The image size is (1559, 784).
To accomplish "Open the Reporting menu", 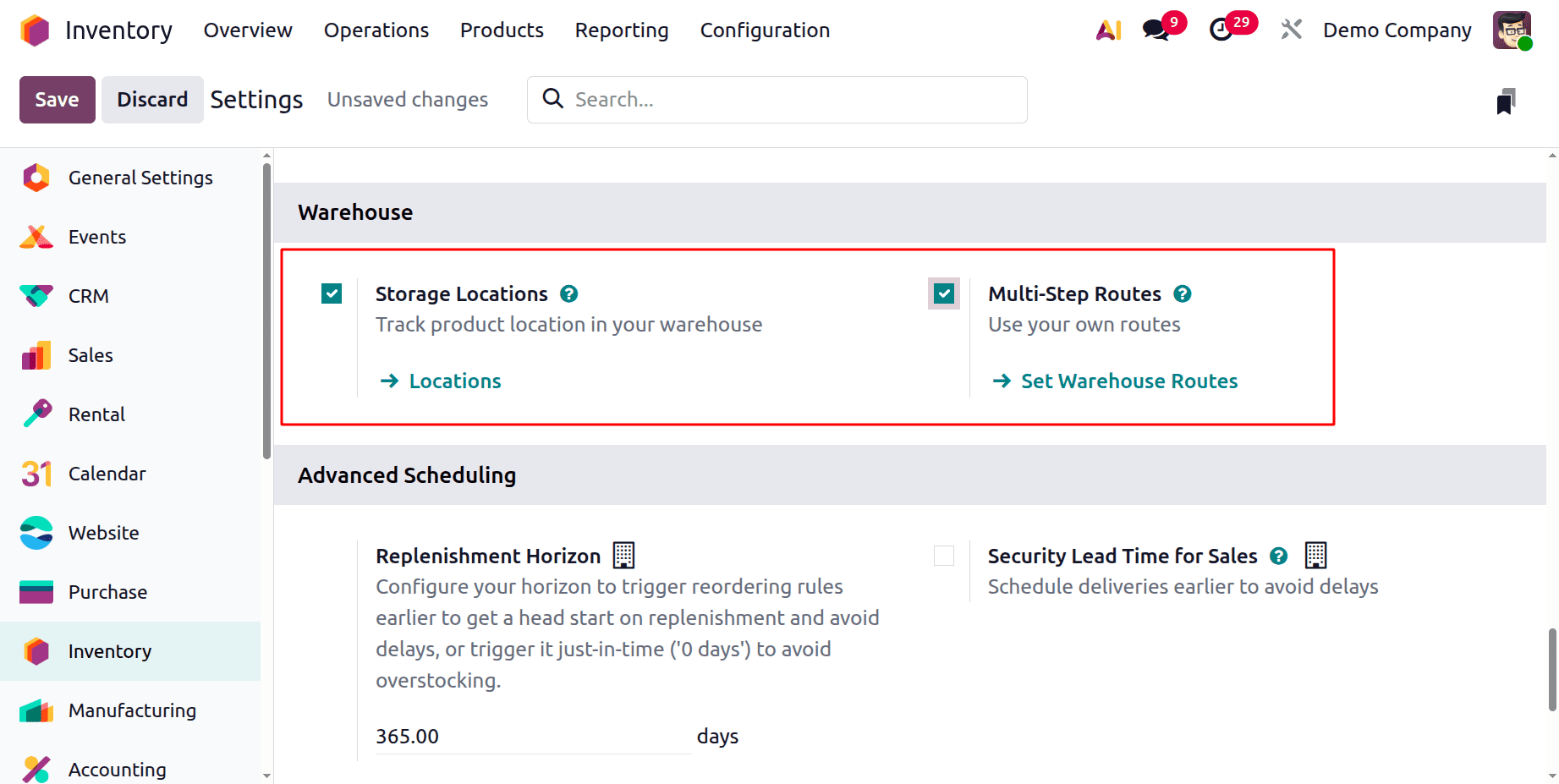I will 621,30.
